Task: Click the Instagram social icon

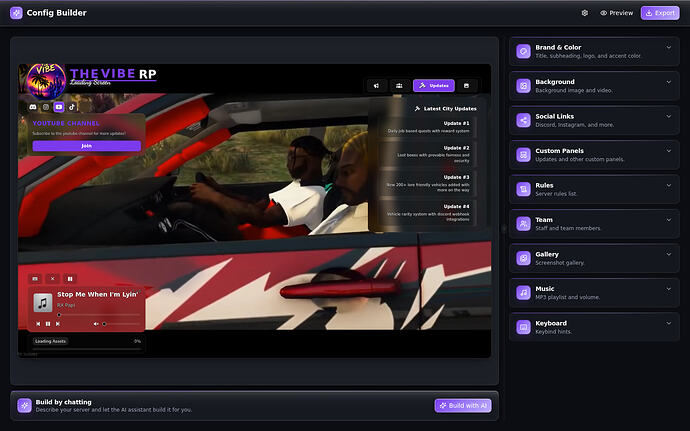Action: [46, 107]
